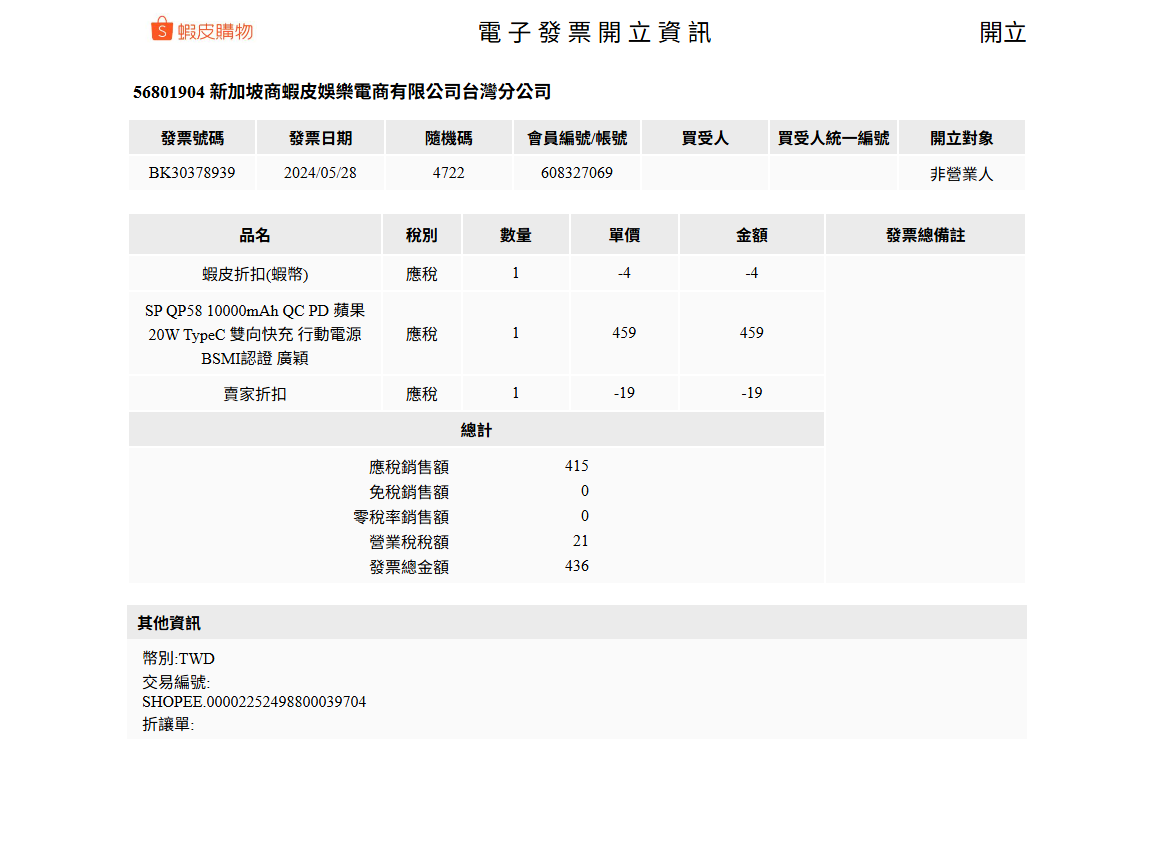Viewport: 1149px width, 849px height.
Task: Select the 電子發票開立資訊 page title
Action: point(595,32)
